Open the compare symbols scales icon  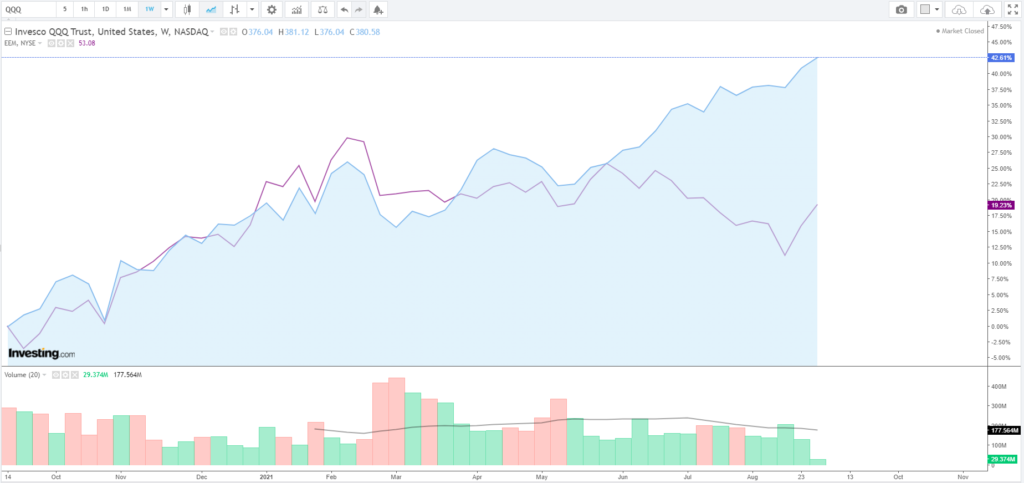point(322,10)
